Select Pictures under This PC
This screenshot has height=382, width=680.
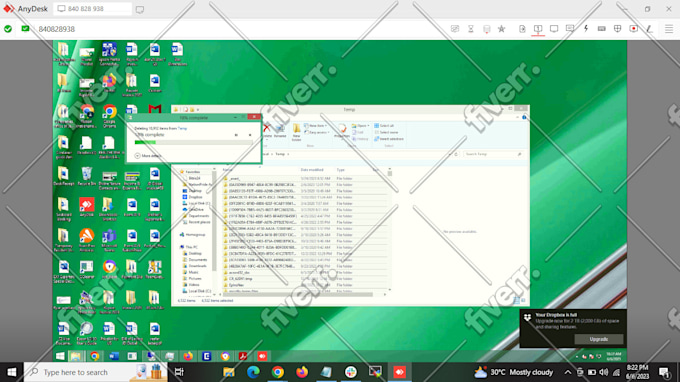pos(195,278)
